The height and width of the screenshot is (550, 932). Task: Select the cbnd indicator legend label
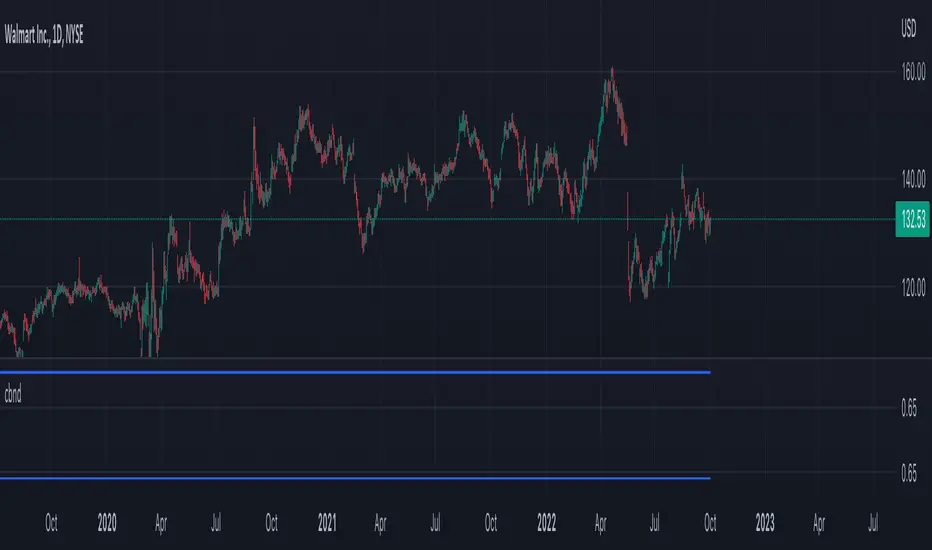pyautogui.click(x=13, y=394)
